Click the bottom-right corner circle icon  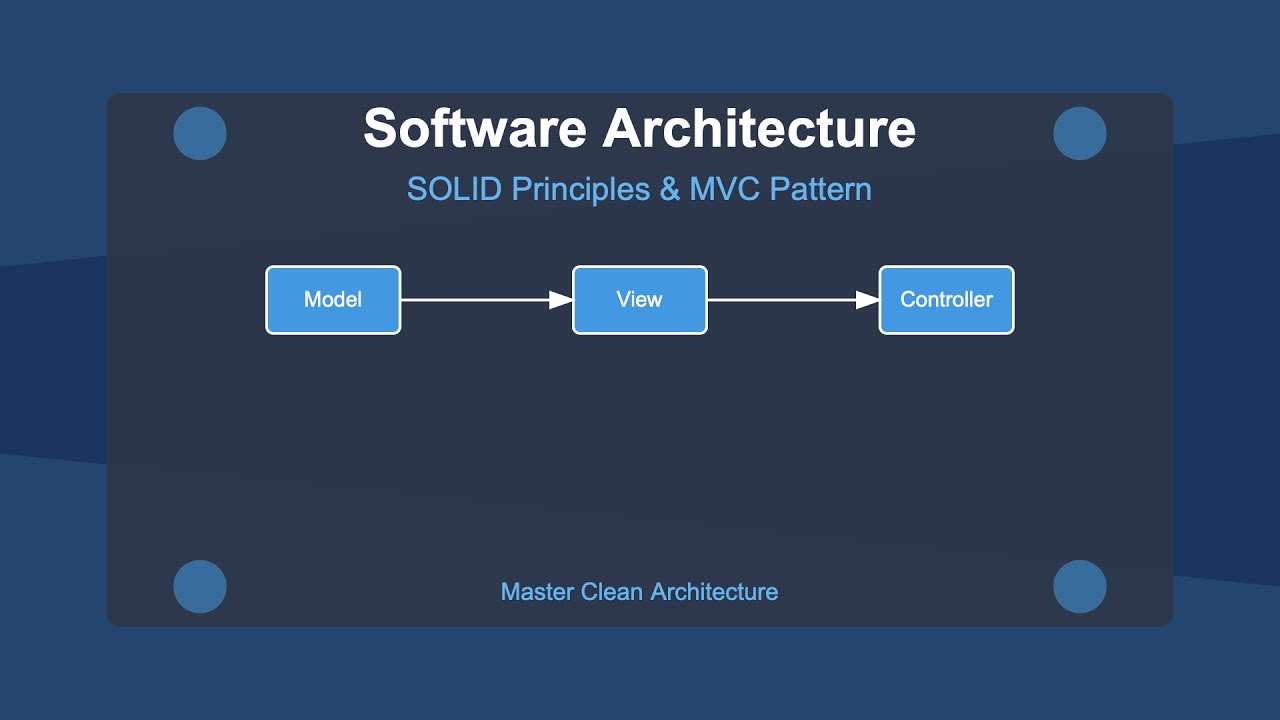coord(1080,587)
